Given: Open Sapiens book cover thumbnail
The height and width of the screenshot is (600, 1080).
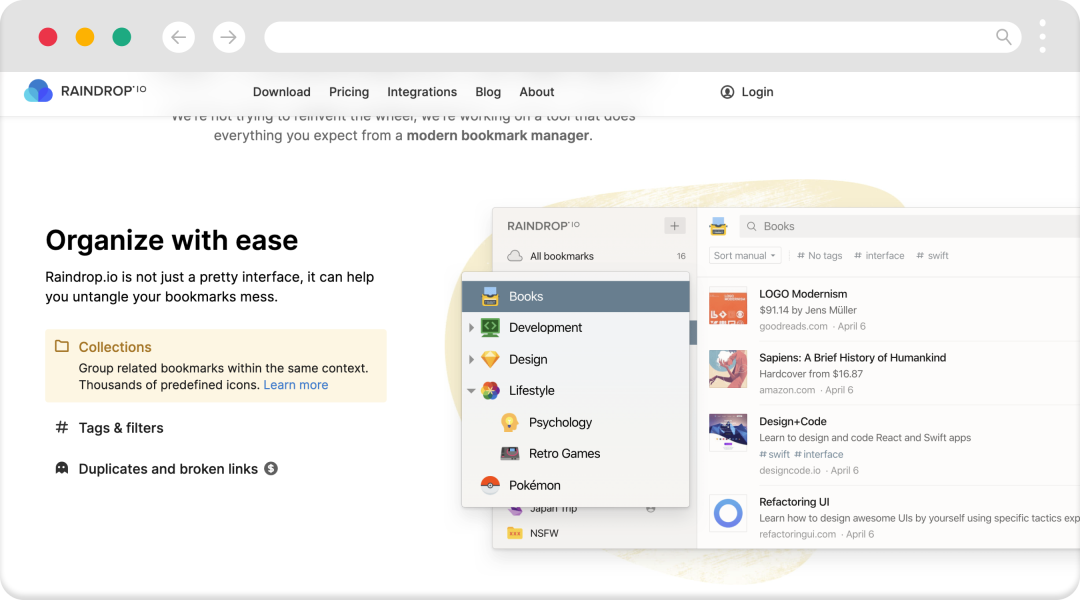Looking at the screenshot, I should (728, 369).
